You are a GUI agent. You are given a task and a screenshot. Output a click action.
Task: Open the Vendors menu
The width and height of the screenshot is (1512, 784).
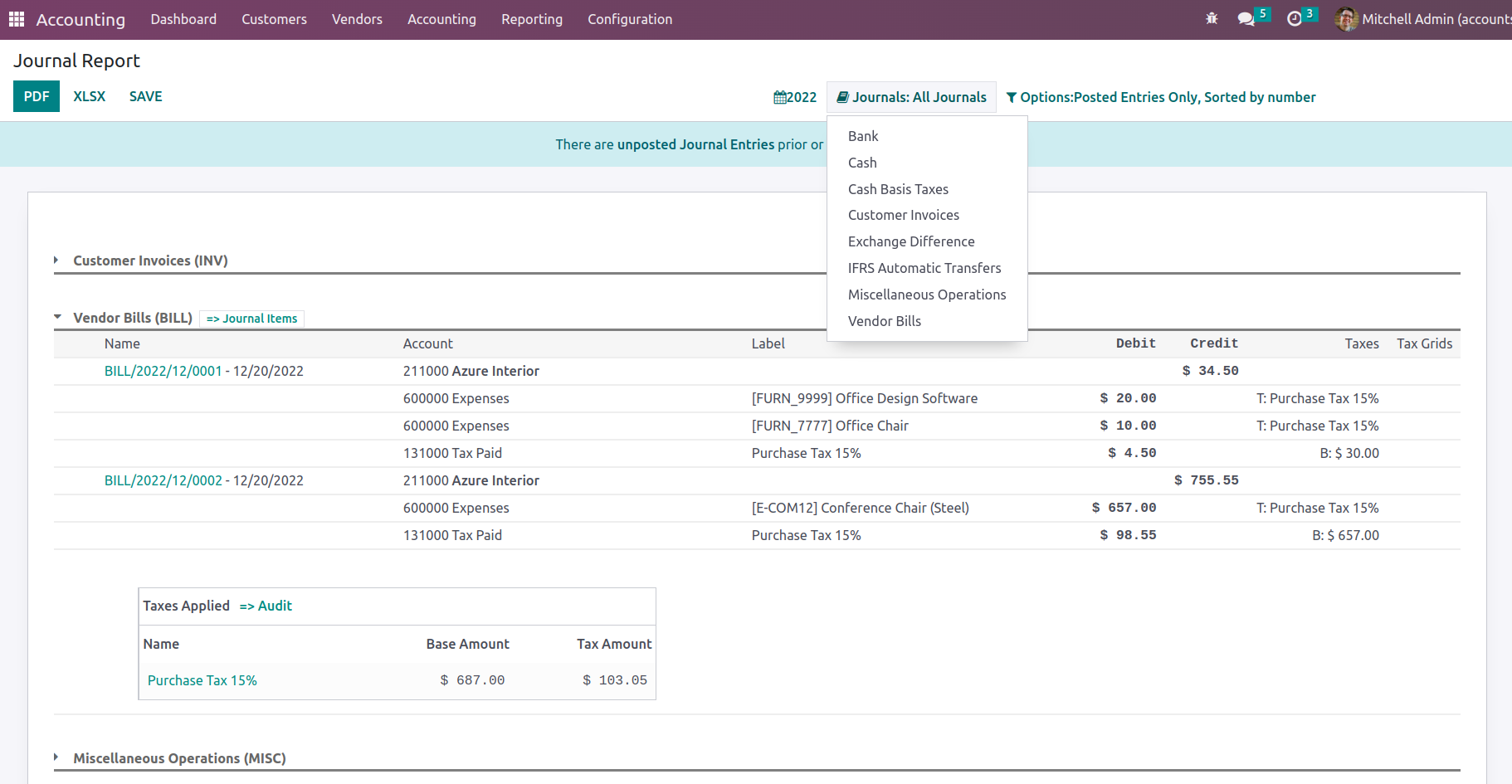pyautogui.click(x=357, y=19)
